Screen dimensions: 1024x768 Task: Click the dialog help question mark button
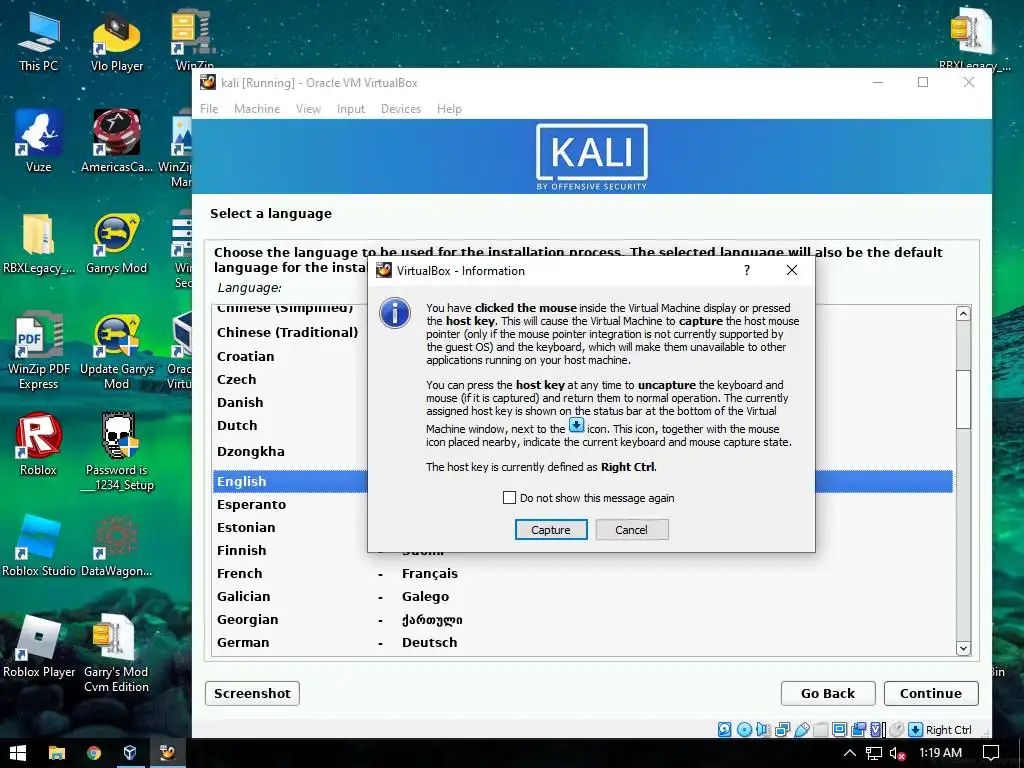(747, 270)
